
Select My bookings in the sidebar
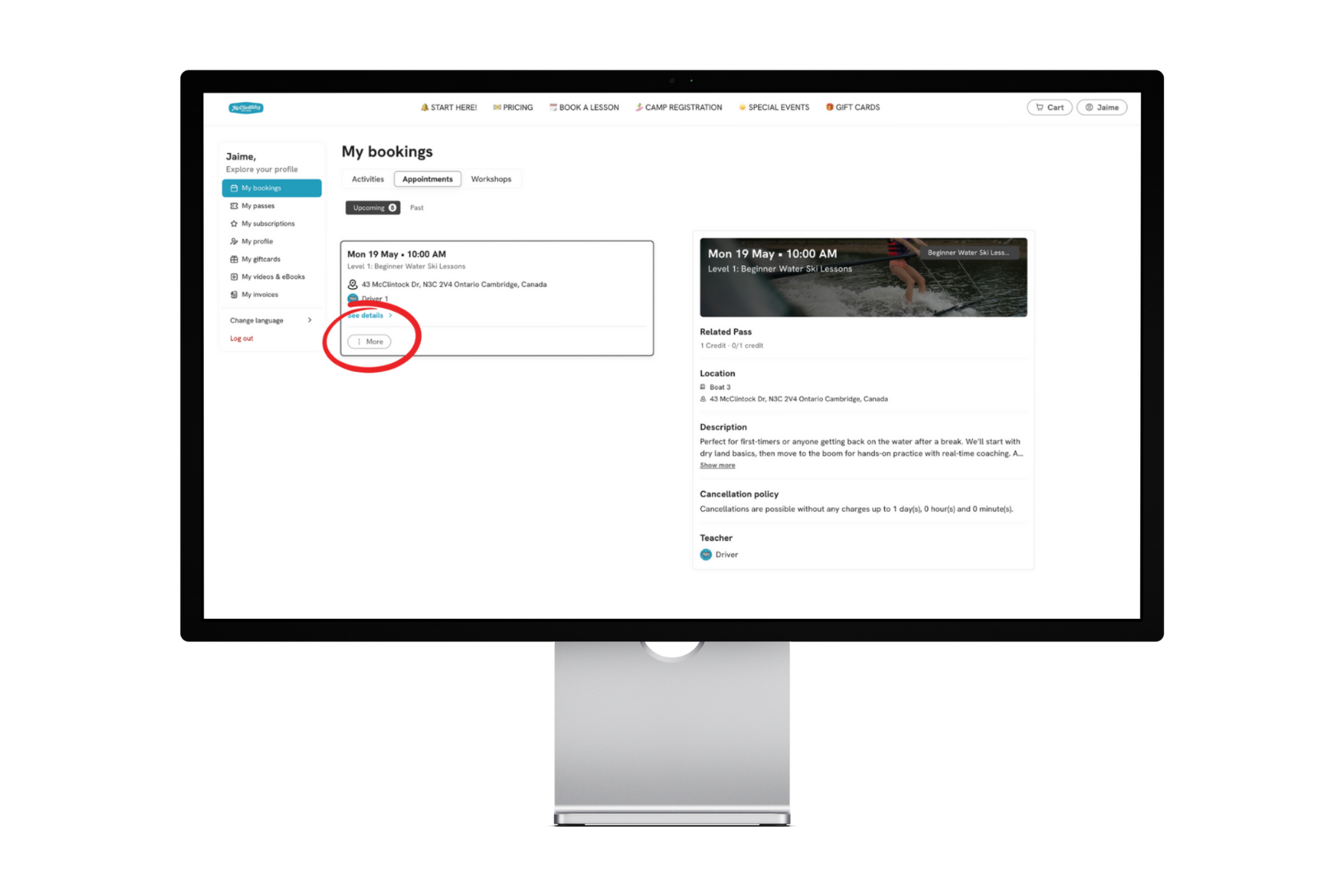pyautogui.click(x=272, y=188)
